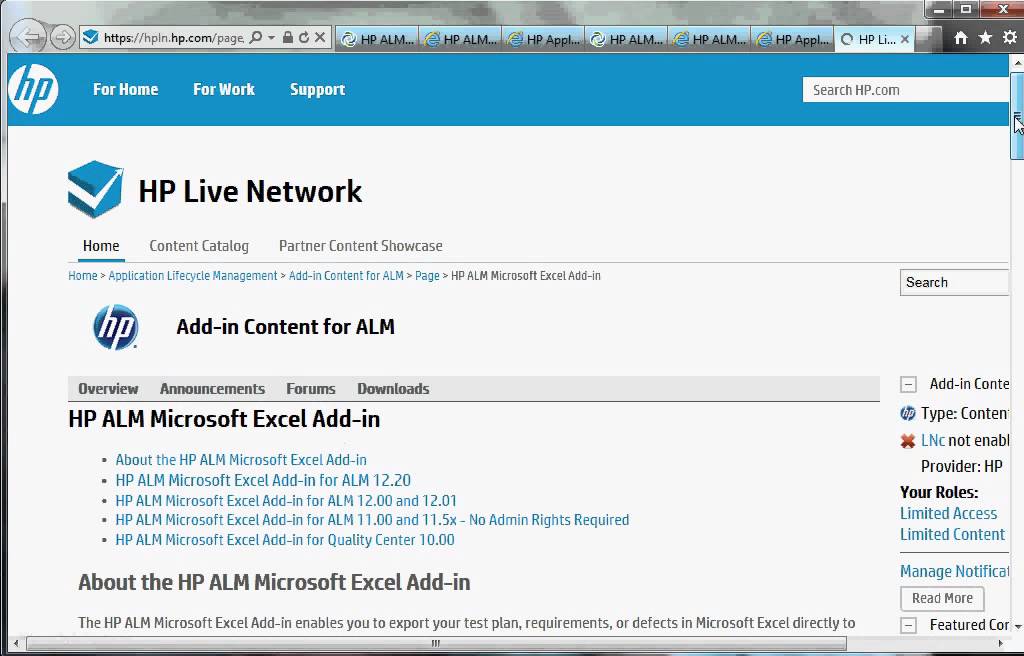
Task: Open the browser Home icon
Action: coord(961,38)
